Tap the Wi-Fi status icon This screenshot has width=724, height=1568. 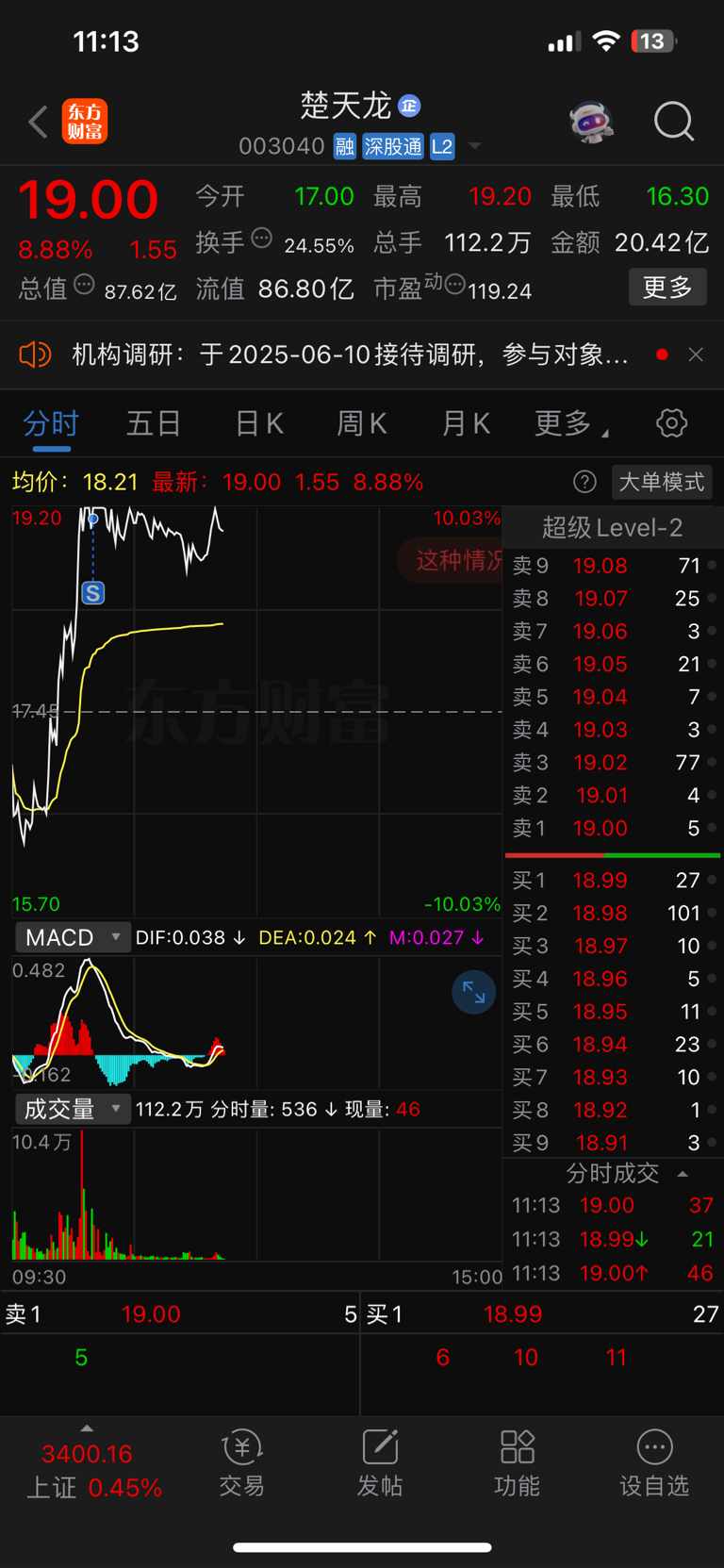[x=606, y=41]
